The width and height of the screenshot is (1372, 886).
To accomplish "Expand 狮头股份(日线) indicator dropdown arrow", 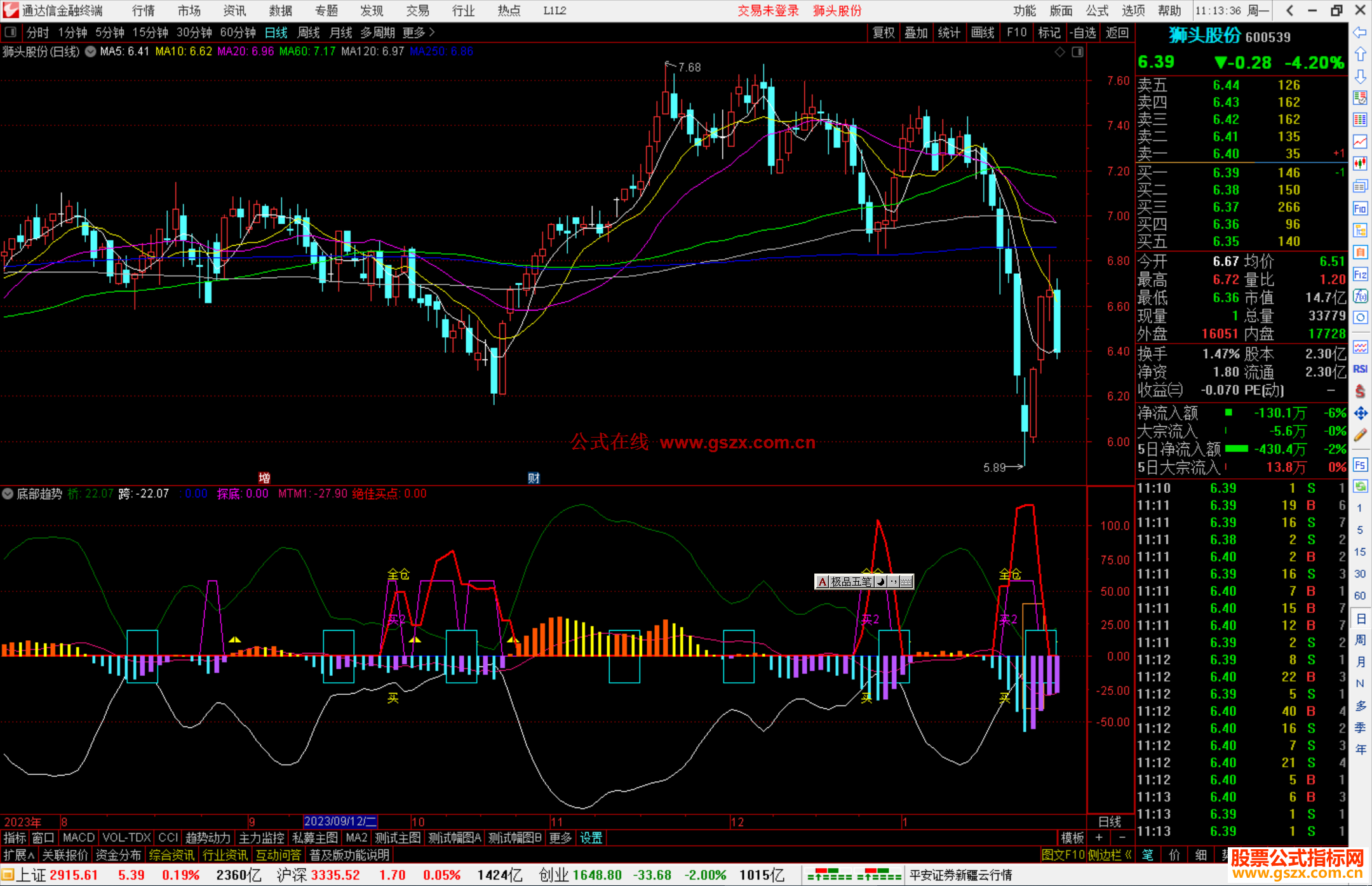I will tap(91, 52).
